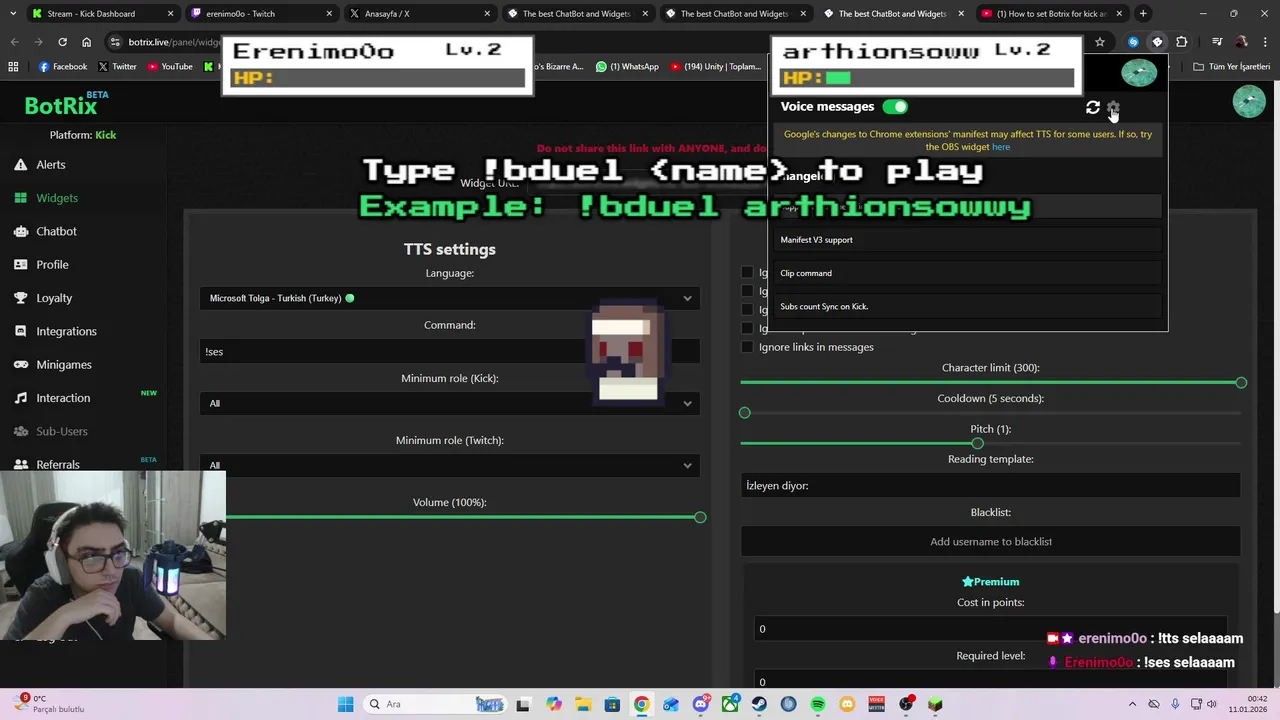Open the Facebook bookmark
Viewport: 1280px width, 720px height.
[x=63, y=67]
